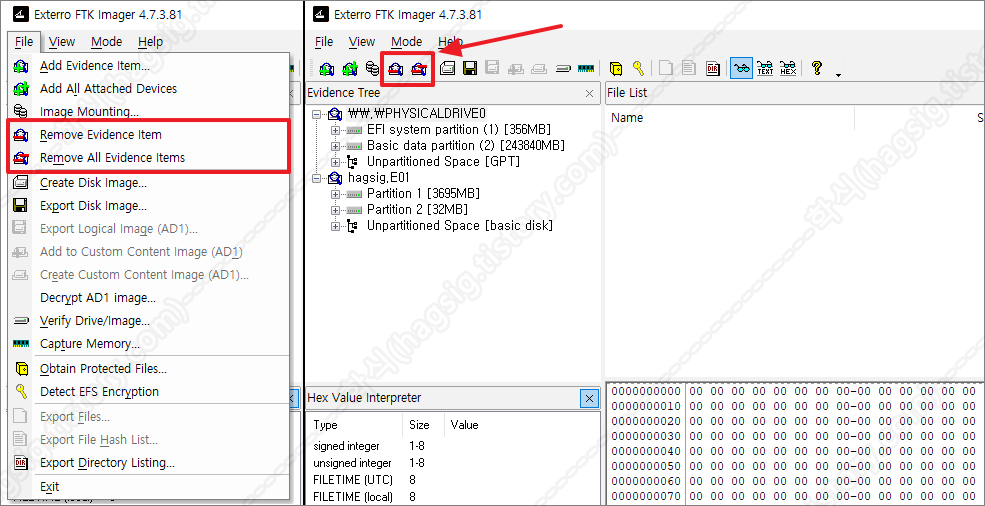
Task: Expand Unpartitioned Space [GPT] node
Action: pos(335,162)
